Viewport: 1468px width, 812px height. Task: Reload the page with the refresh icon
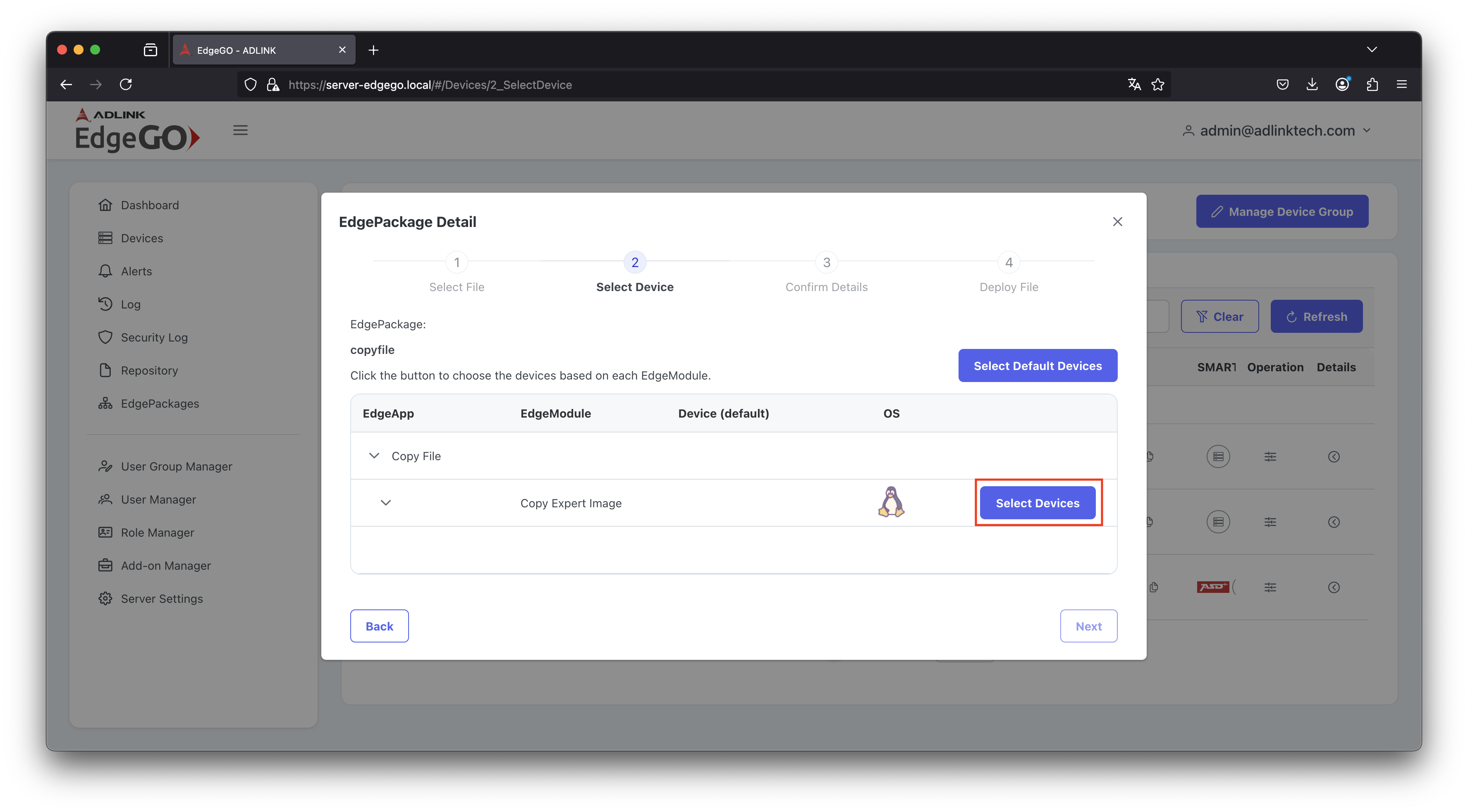coord(126,84)
